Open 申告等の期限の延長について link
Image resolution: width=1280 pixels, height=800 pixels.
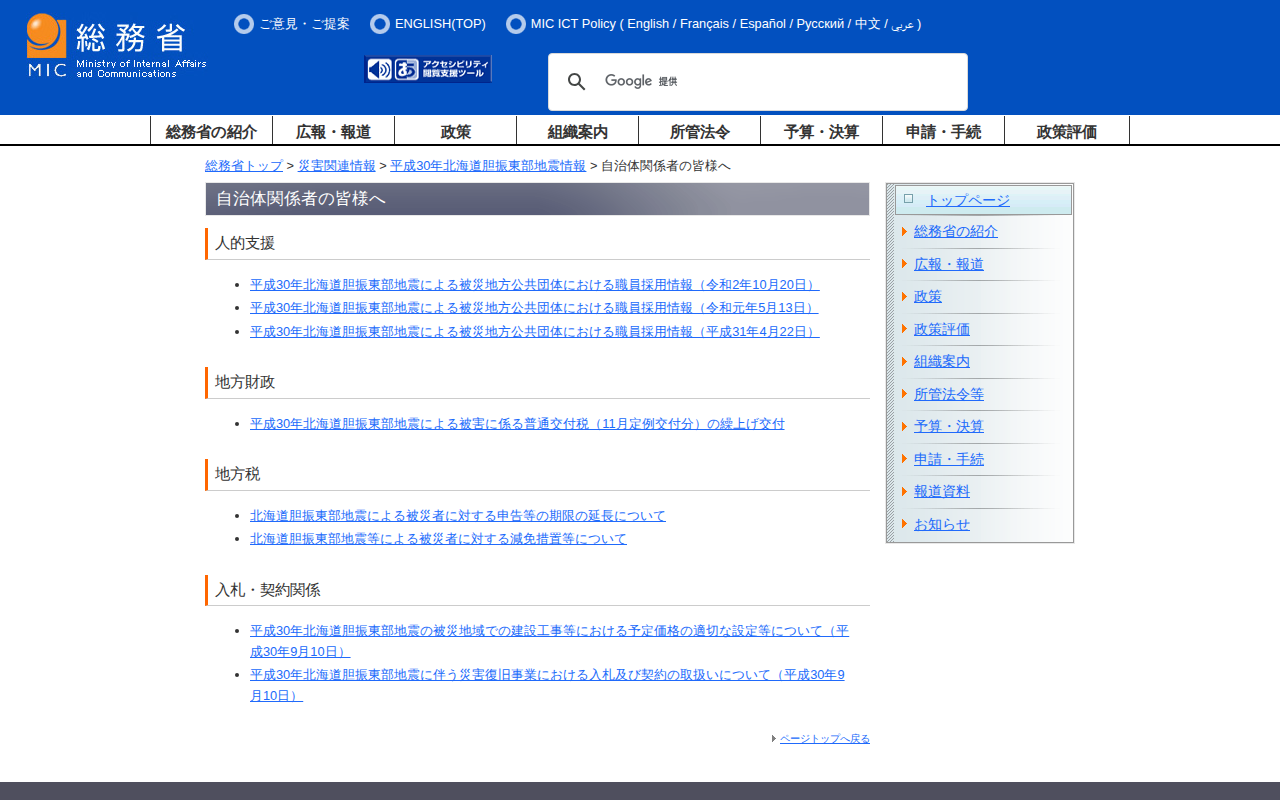point(457,516)
